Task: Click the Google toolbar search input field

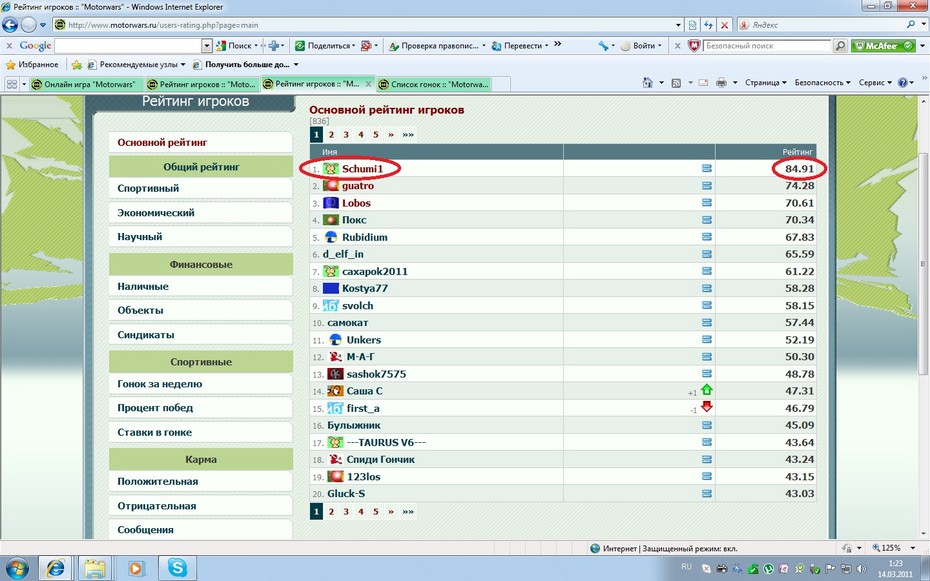Action: click(x=128, y=46)
